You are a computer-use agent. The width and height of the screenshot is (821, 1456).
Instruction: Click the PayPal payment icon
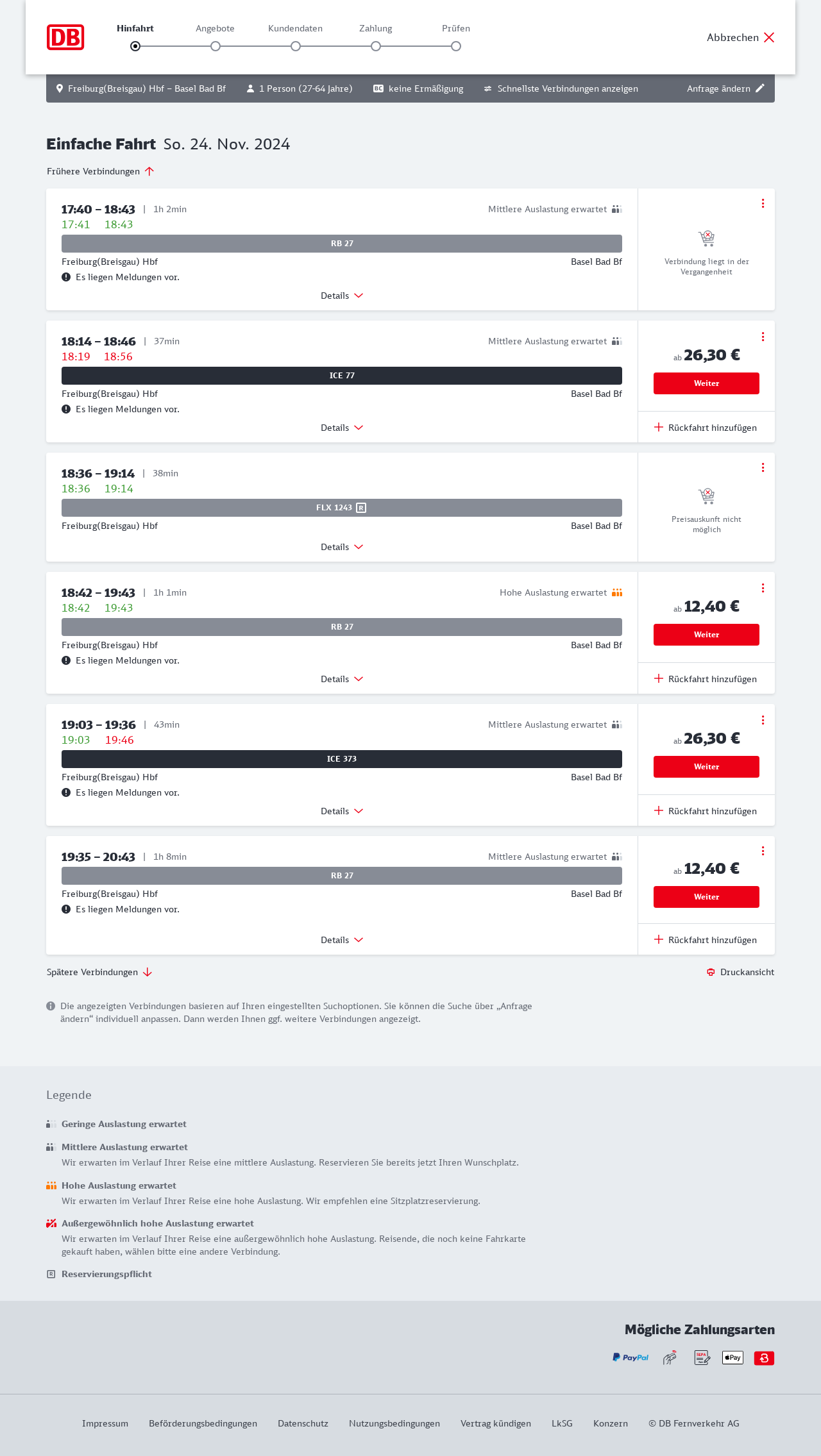pos(631,1357)
